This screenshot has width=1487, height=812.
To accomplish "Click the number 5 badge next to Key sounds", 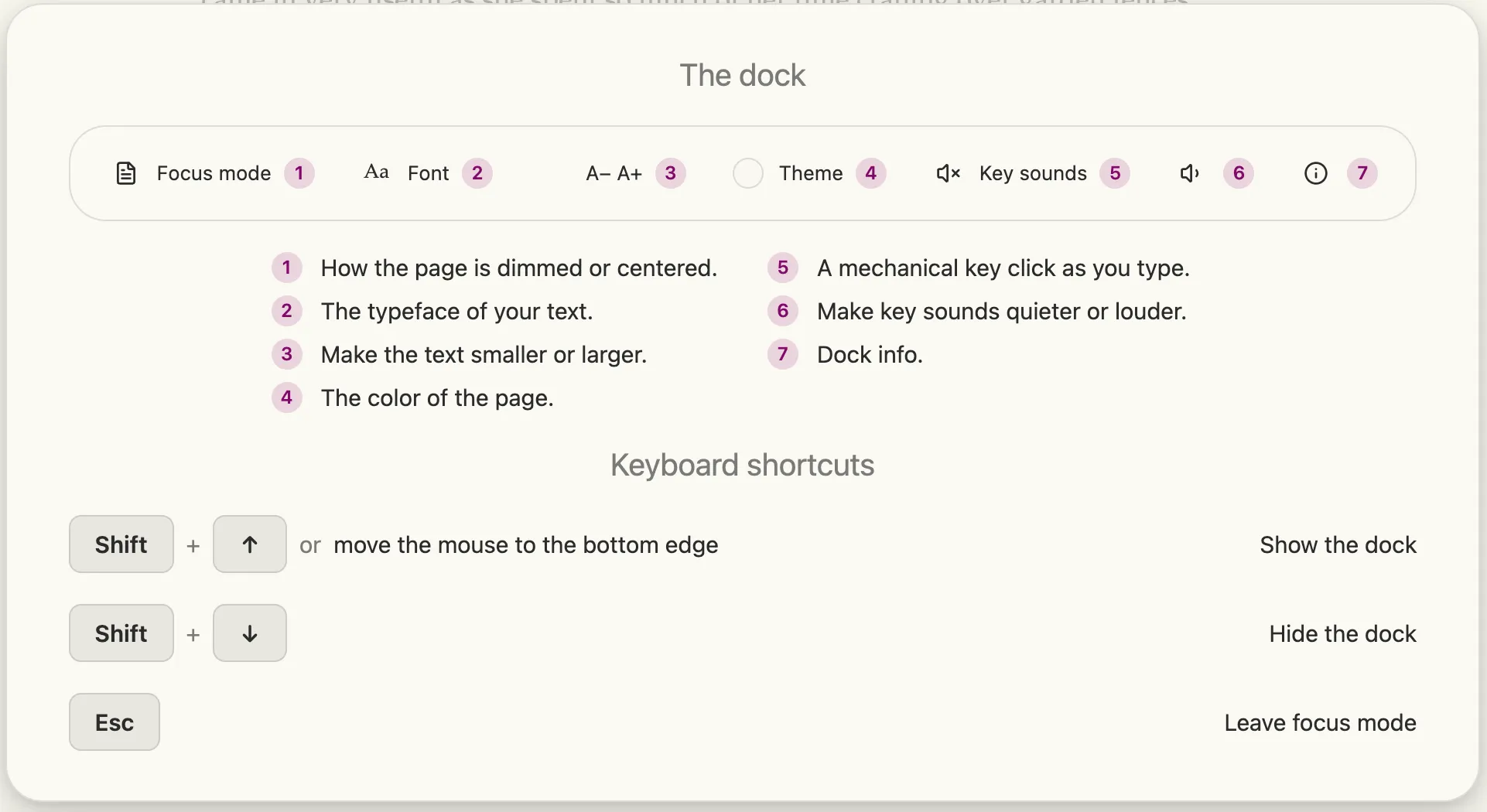I will (1115, 173).
